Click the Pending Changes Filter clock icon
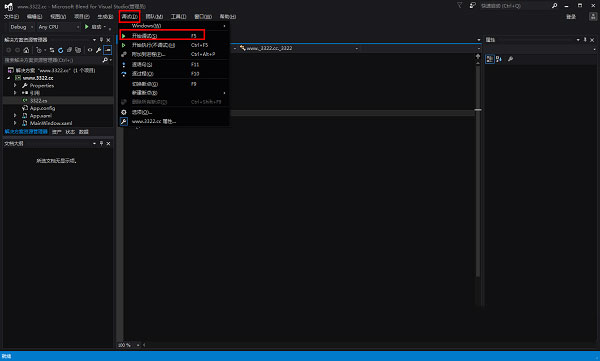 (x=39, y=50)
